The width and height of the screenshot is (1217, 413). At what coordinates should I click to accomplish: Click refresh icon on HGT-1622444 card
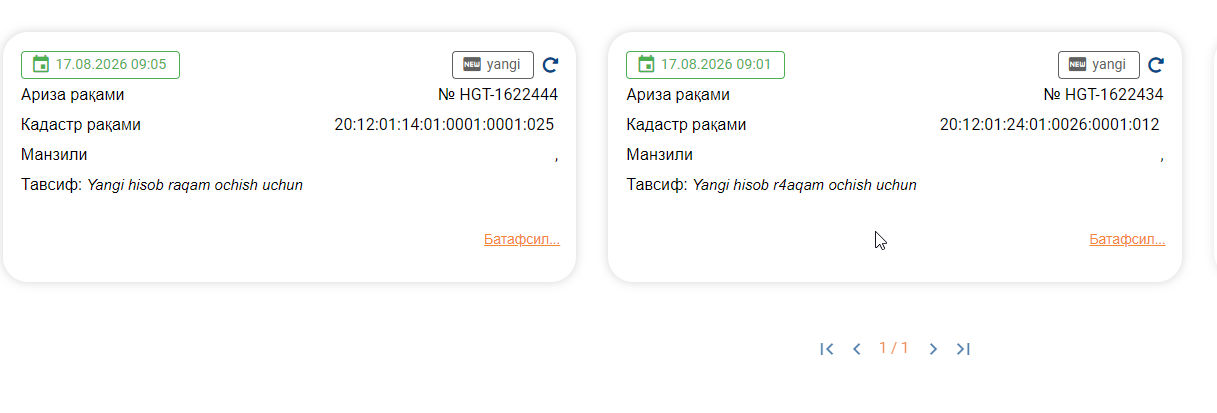[550, 65]
